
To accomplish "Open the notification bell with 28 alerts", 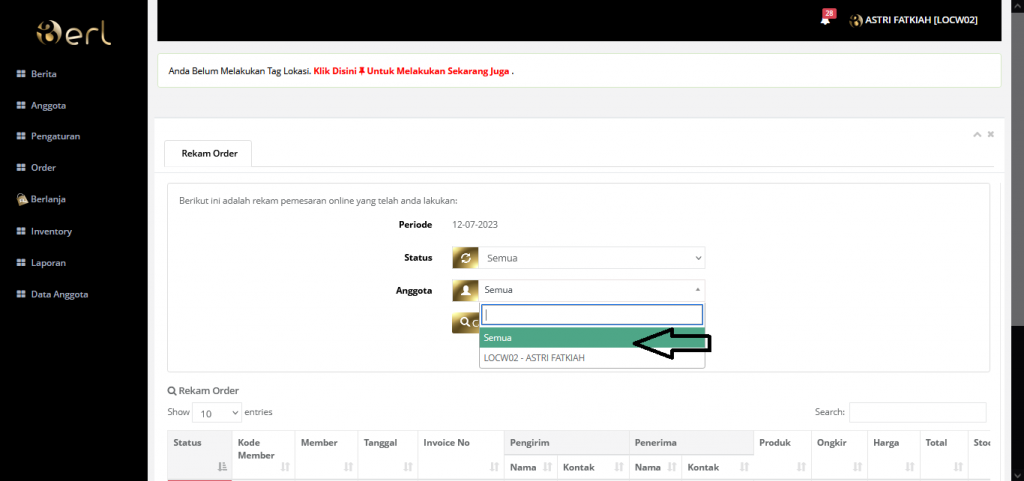I will pos(825,20).
